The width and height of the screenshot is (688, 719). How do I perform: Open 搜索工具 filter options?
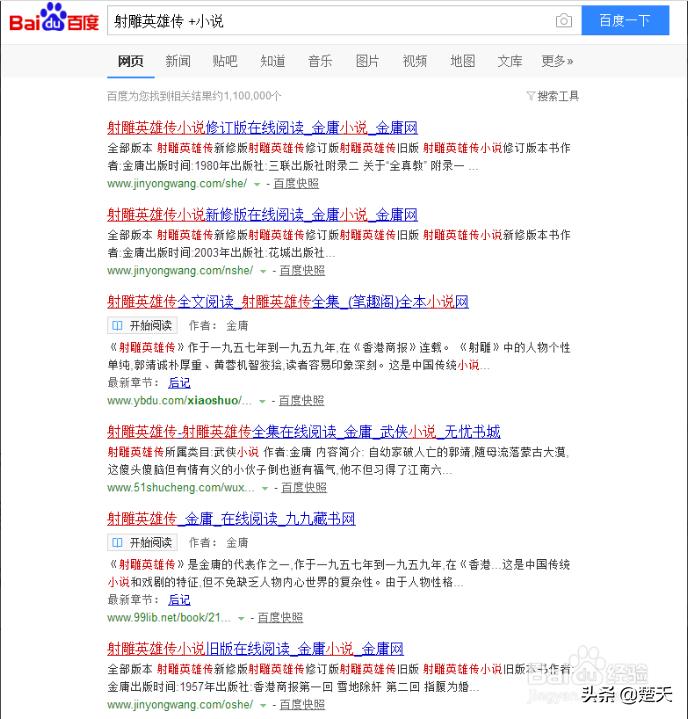pyautogui.click(x=553, y=96)
